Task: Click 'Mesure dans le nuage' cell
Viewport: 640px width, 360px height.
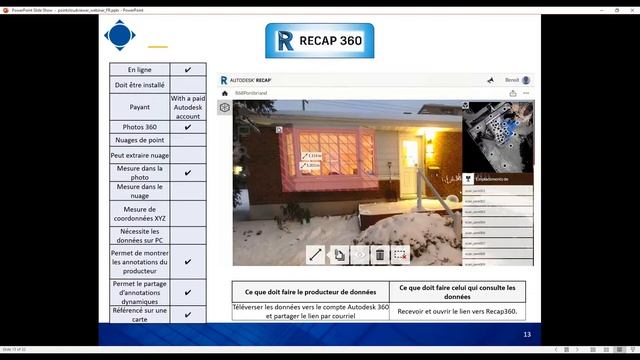Action: coord(140,191)
